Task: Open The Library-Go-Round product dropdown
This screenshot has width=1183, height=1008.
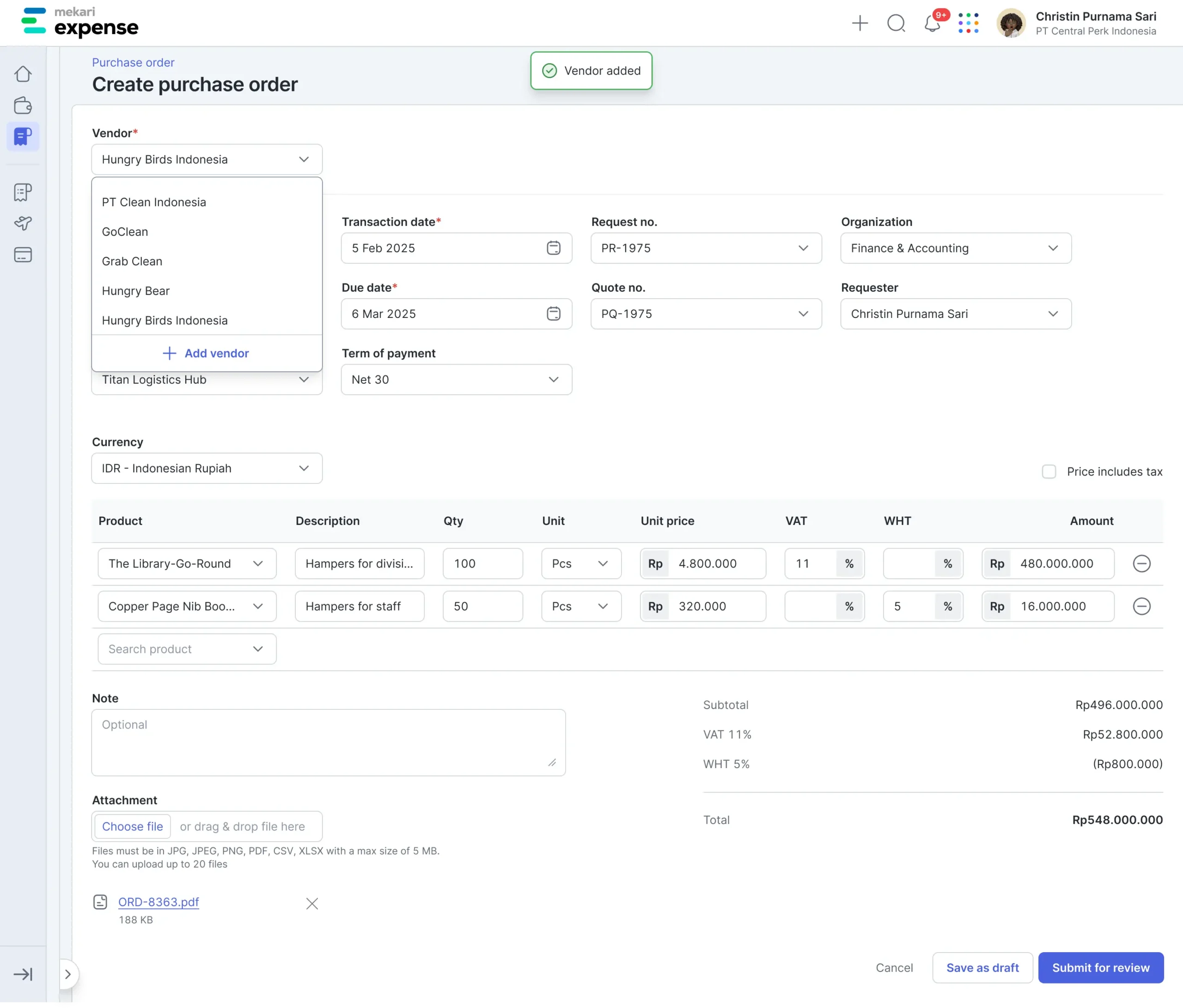Action: click(187, 564)
